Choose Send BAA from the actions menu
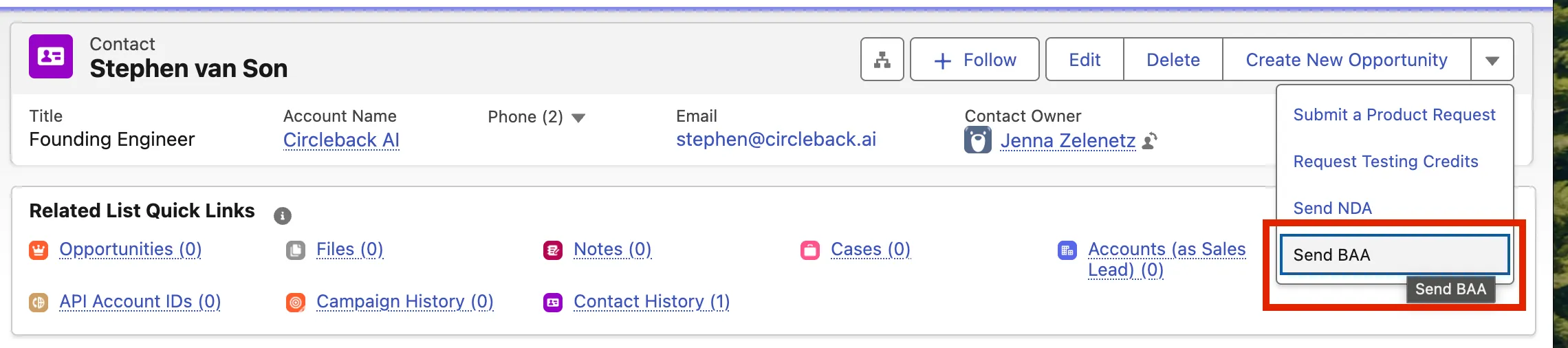Viewport: 1568px width, 348px height. 1394,255
